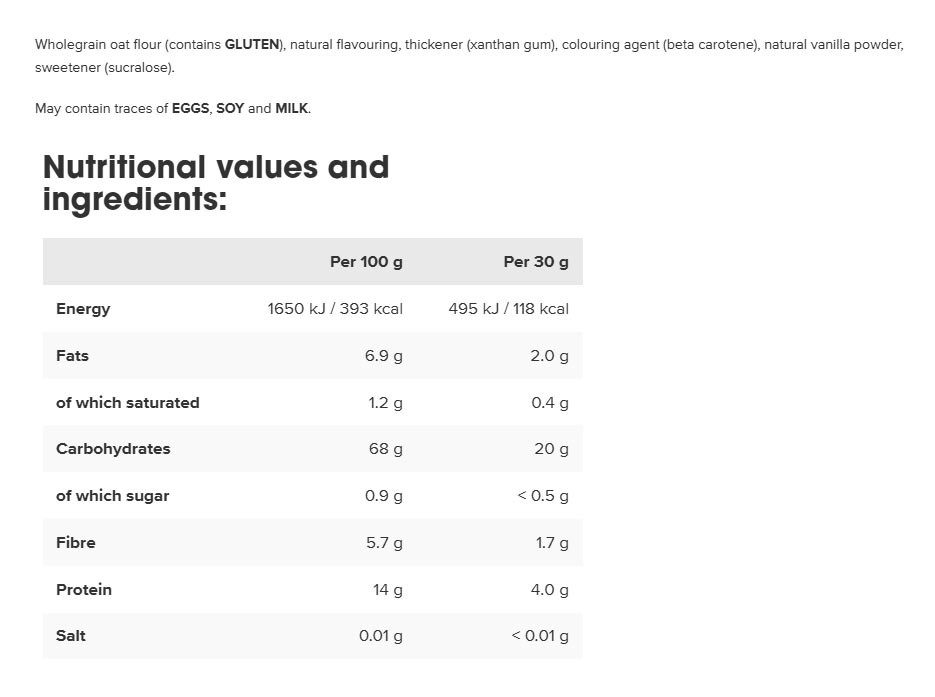Click the 'of which saturated' row label
Screen dimensions: 935x697
[128, 402]
